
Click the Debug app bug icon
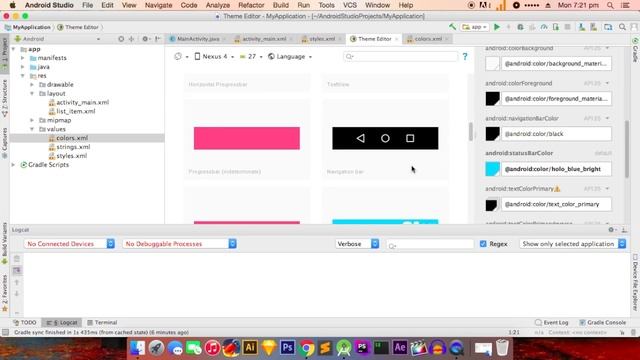click(520, 27)
